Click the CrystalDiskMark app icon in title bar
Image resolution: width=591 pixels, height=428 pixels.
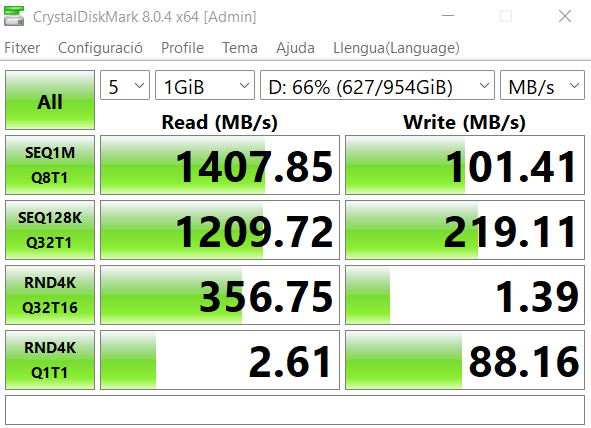14,16
